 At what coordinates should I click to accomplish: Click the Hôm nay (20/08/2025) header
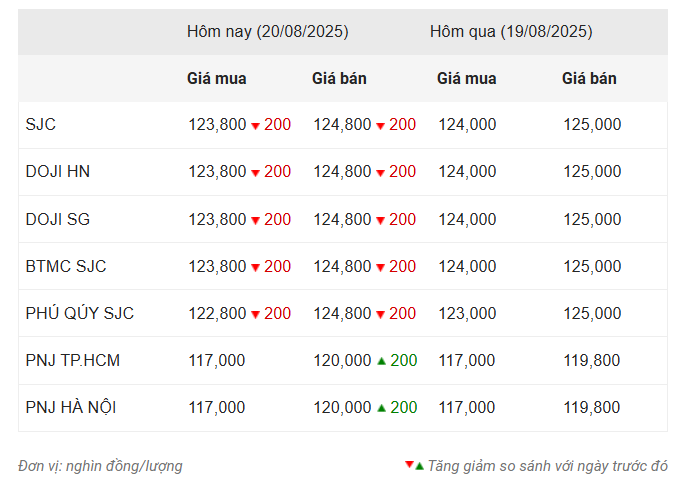click(267, 32)
